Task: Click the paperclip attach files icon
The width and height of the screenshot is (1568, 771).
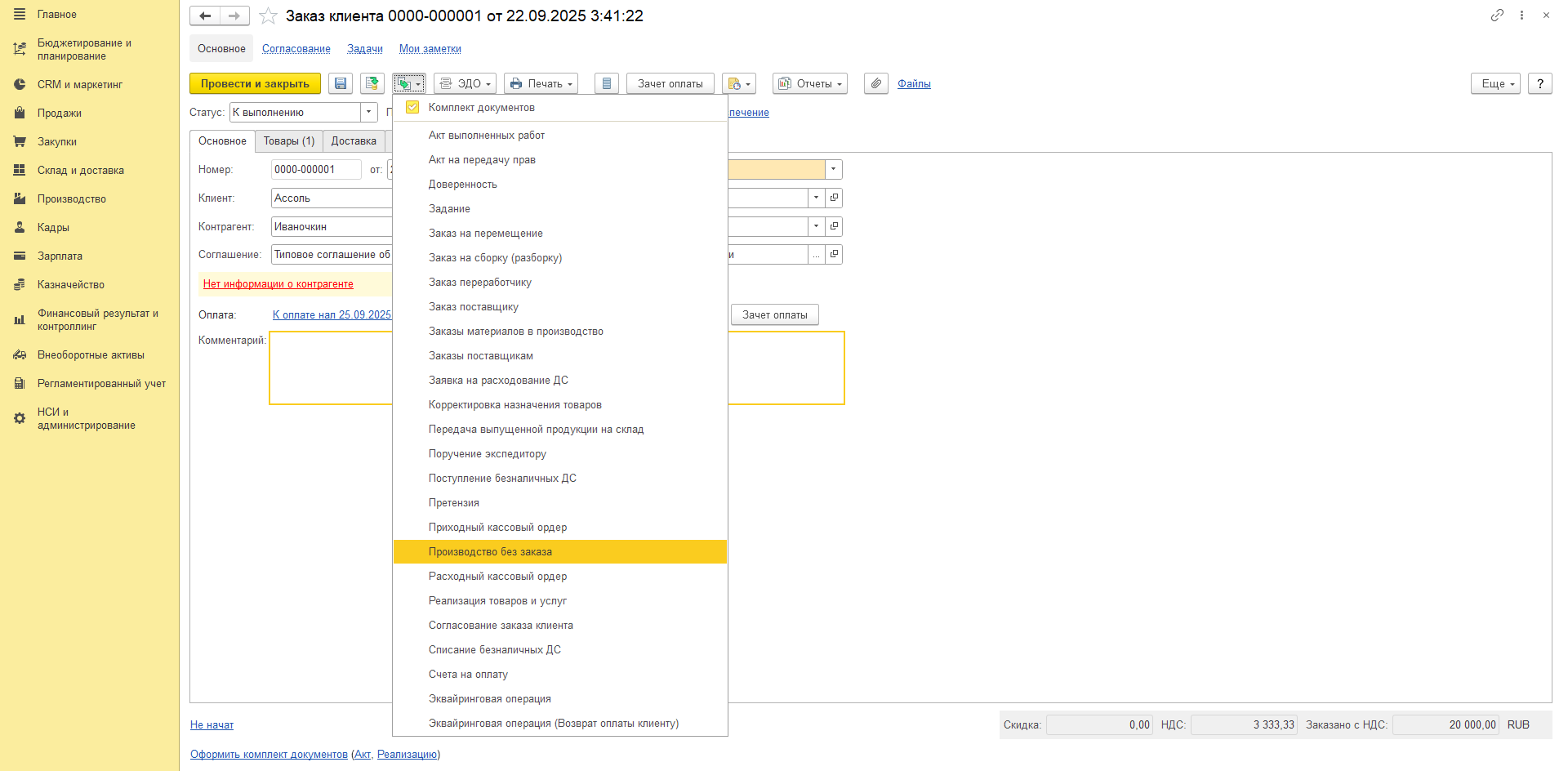Action: click(875, 83)
